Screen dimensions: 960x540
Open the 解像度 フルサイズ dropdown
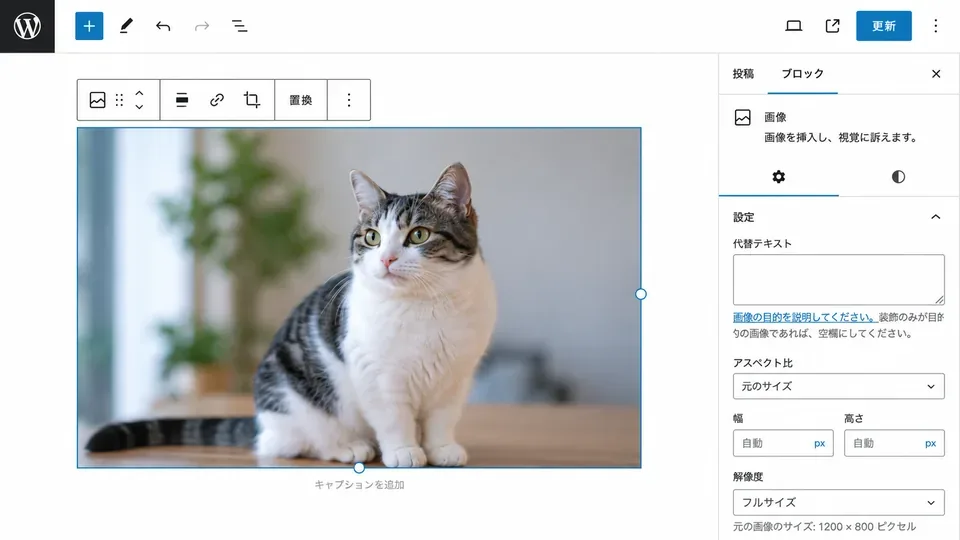pos(839,503)
